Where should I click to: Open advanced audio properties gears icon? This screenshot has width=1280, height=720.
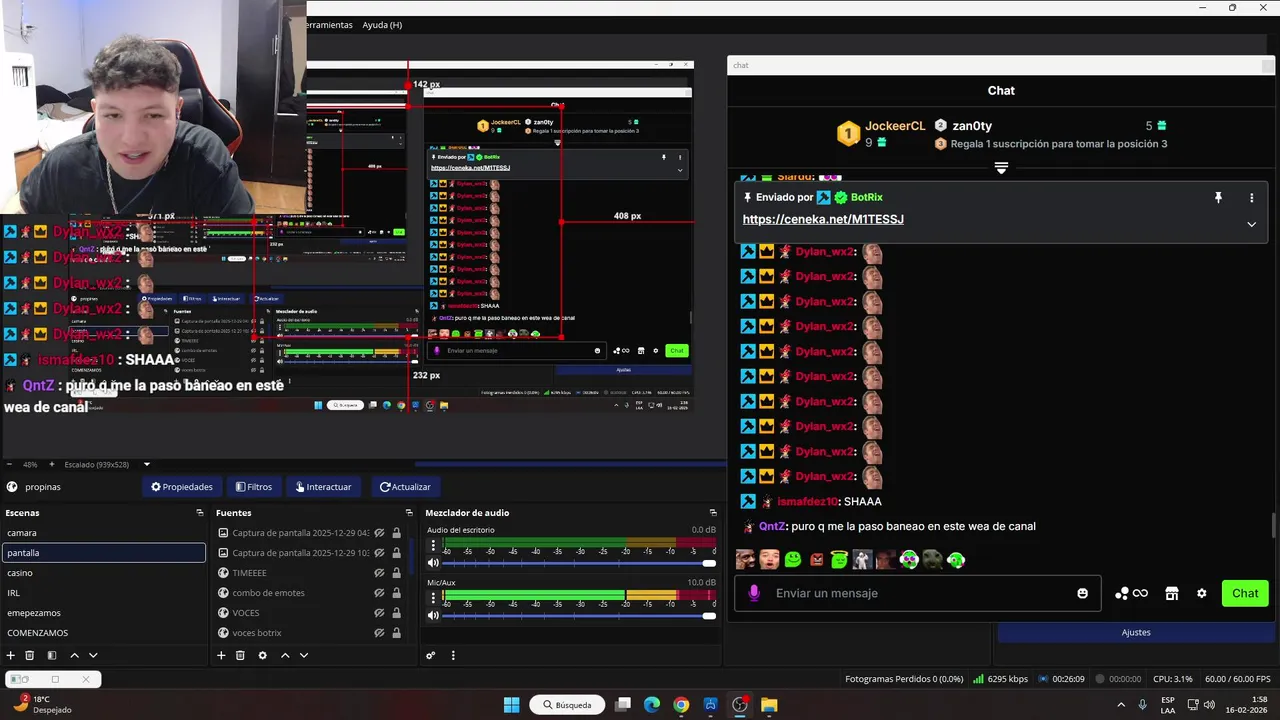coord(431,655)
